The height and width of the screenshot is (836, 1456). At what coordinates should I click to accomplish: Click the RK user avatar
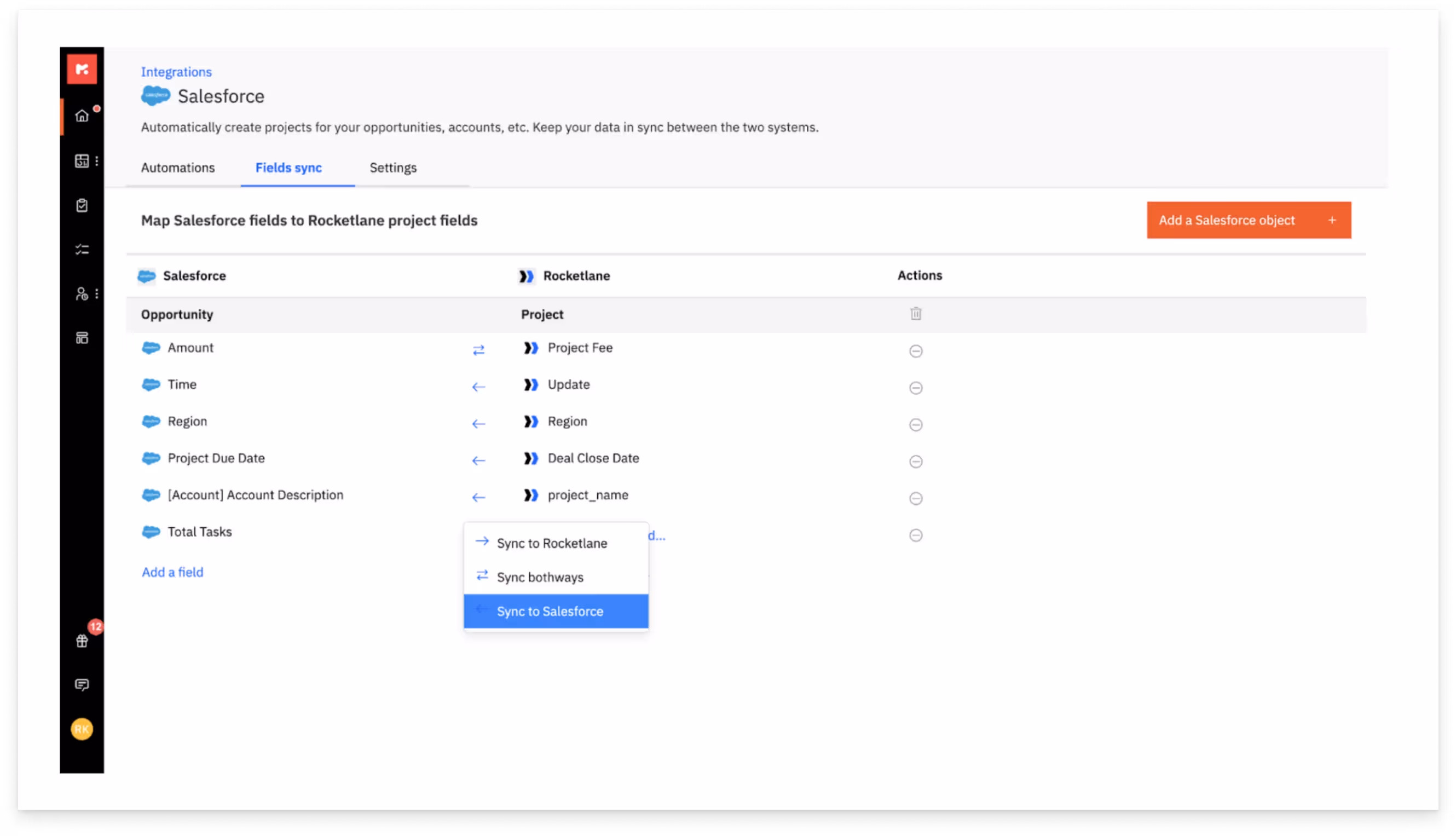click(x=82, y=729)
